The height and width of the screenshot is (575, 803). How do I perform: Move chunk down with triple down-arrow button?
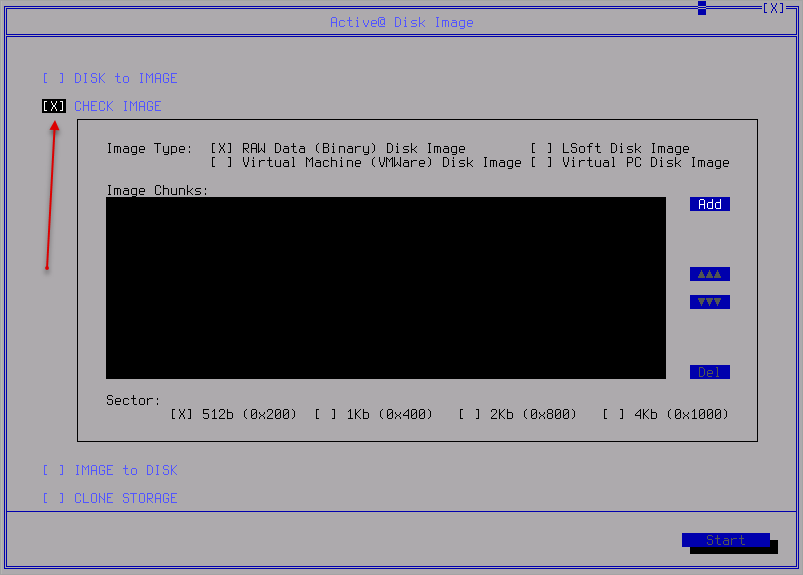click(710, 302)
